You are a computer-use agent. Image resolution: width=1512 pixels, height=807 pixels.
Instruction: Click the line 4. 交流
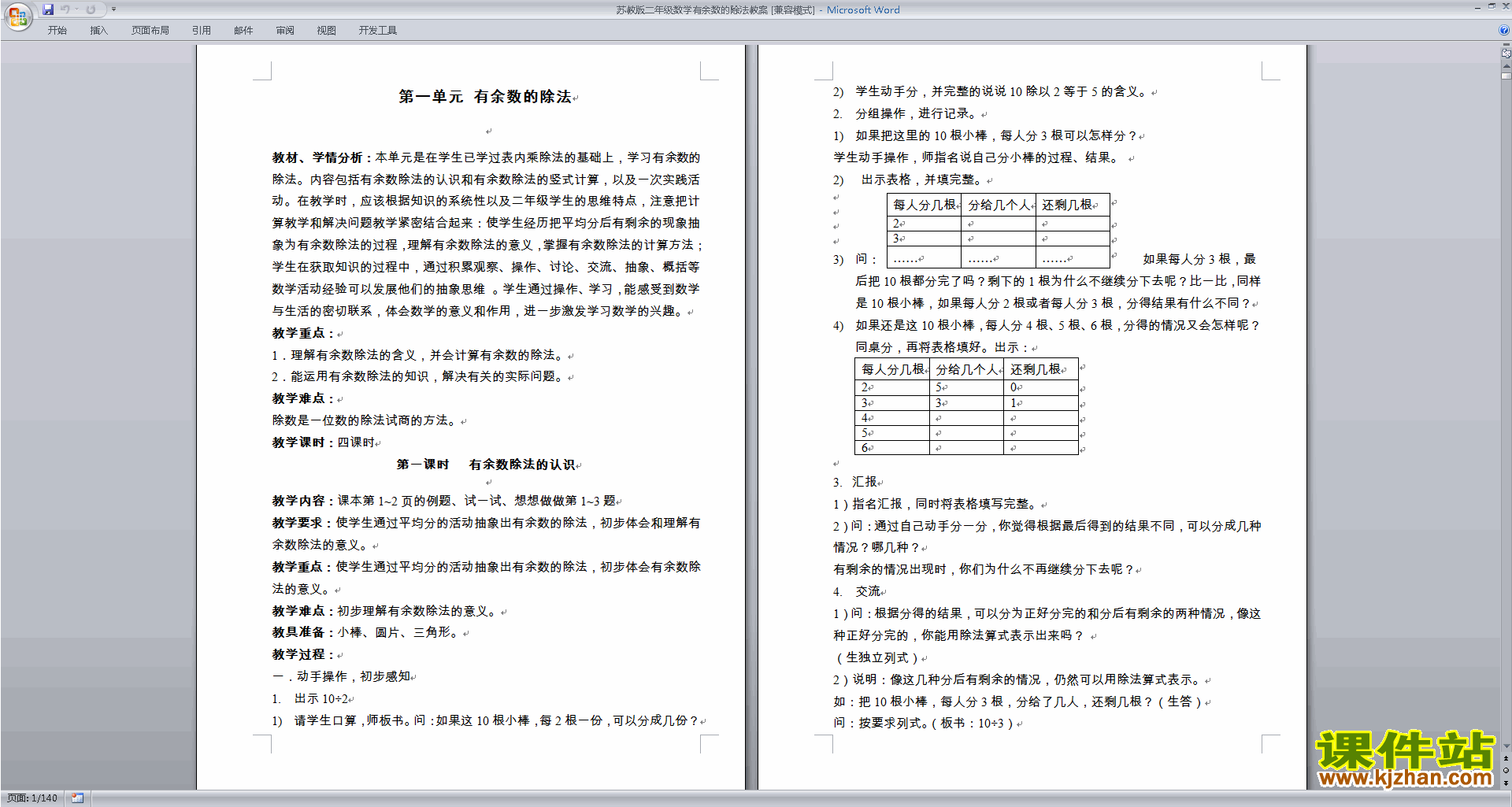pos(858,591)
